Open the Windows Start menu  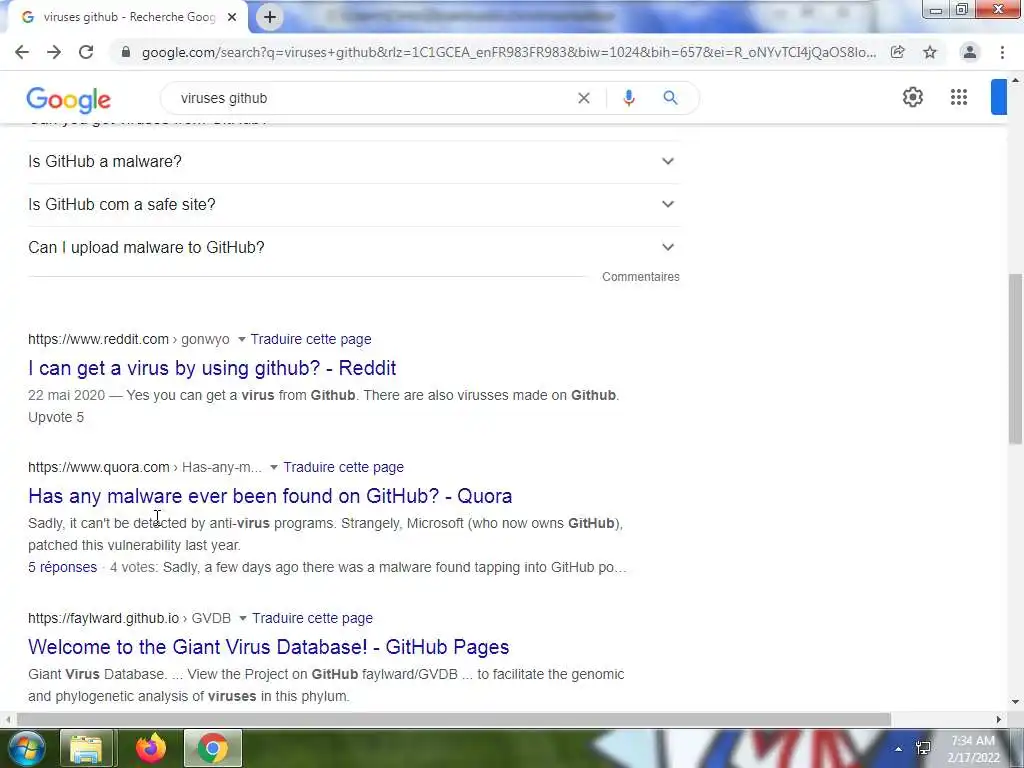click(25, 748)
